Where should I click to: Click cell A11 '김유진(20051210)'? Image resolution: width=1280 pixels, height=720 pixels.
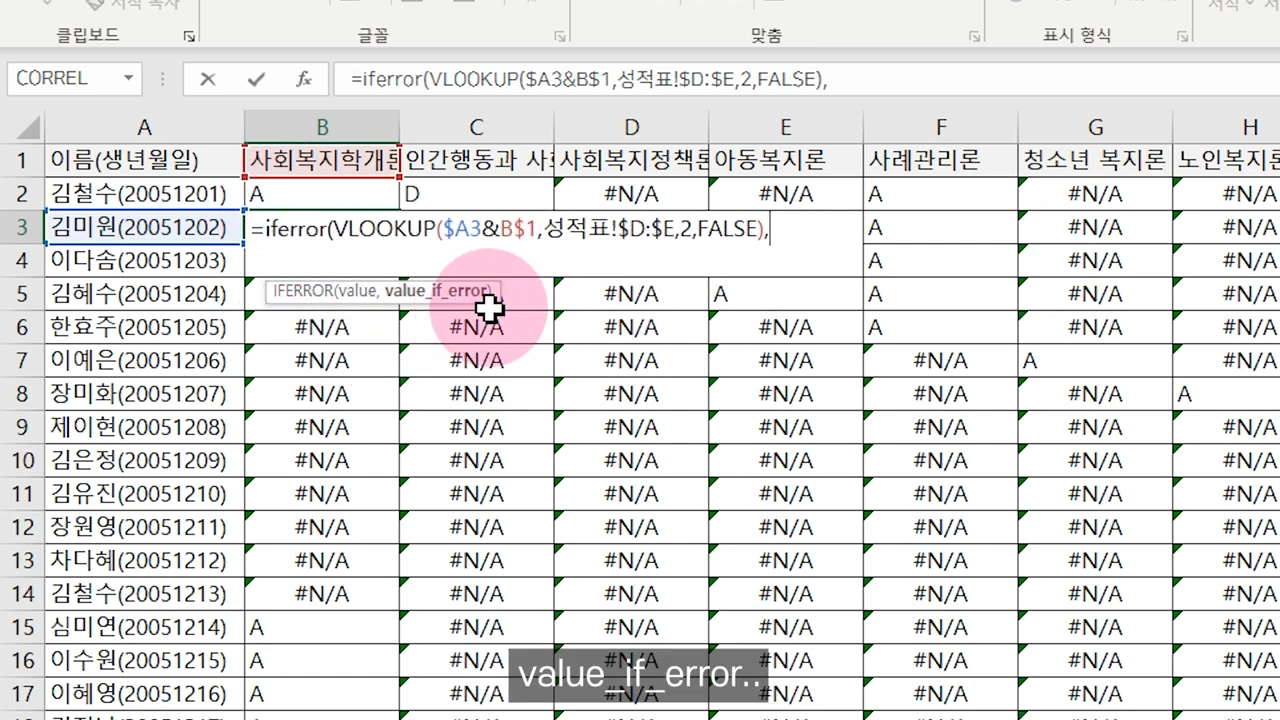(145, 494)
